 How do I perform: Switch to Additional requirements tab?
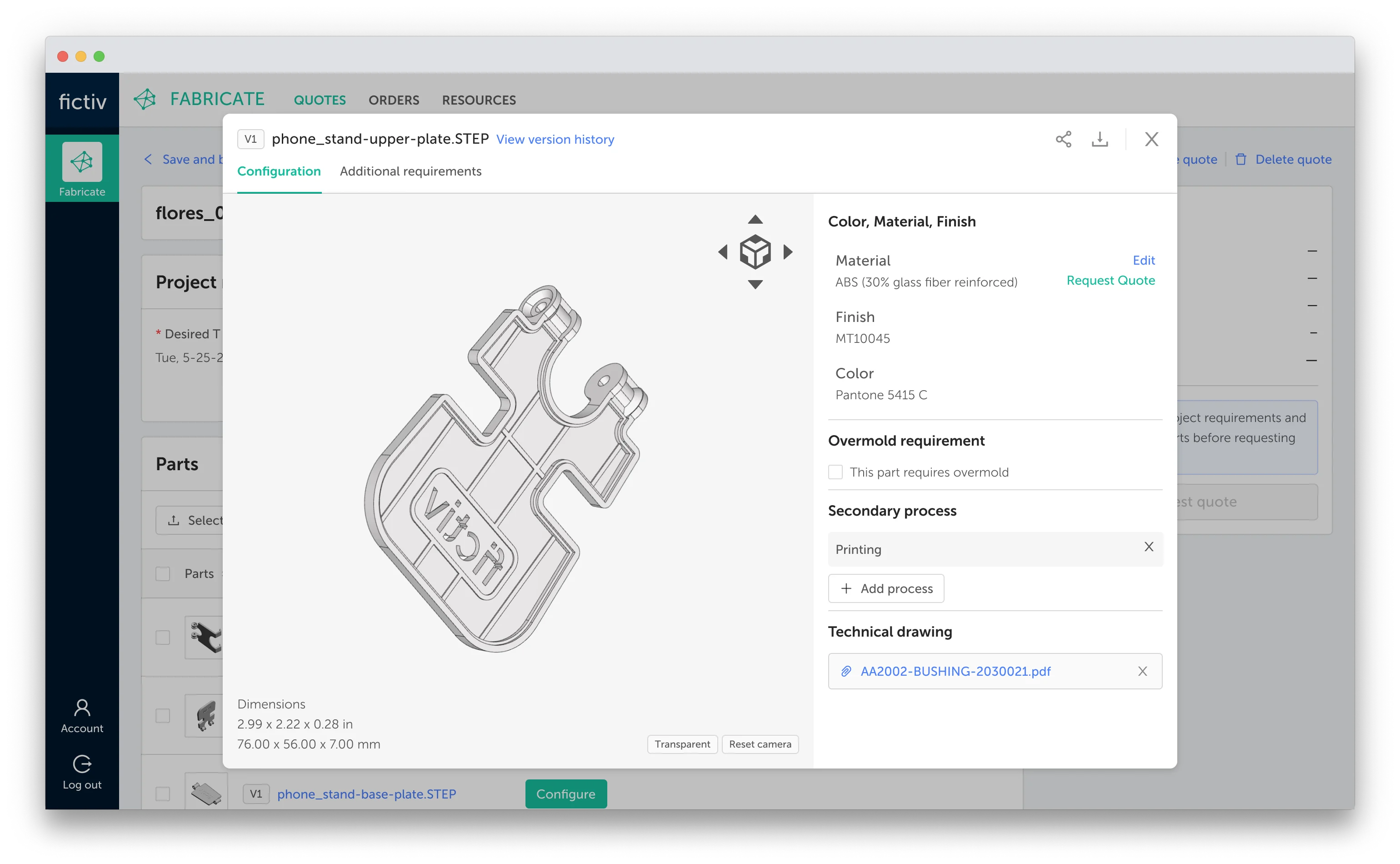pos(411,171)
